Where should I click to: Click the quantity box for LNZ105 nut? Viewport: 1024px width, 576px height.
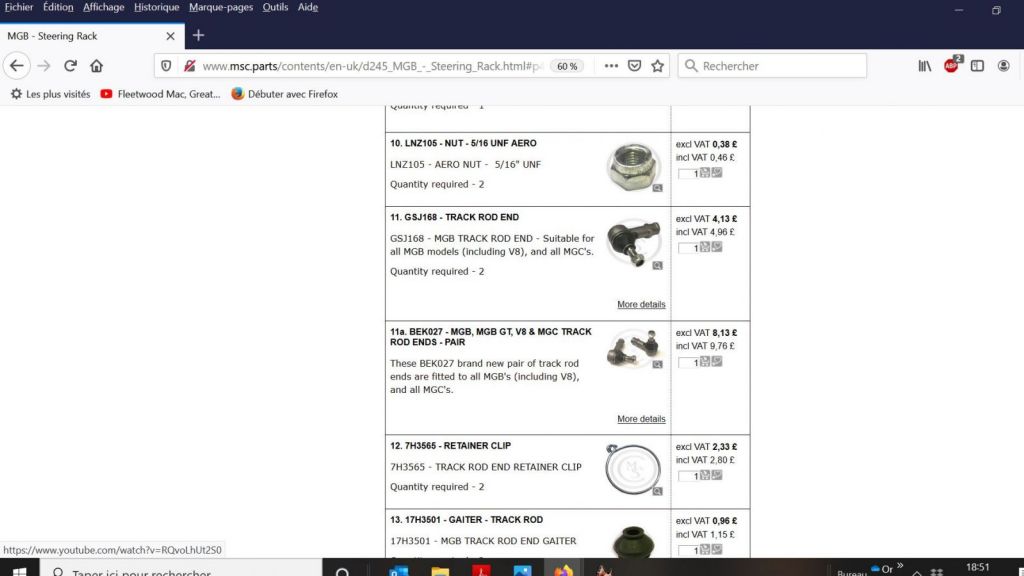(688, 174)
